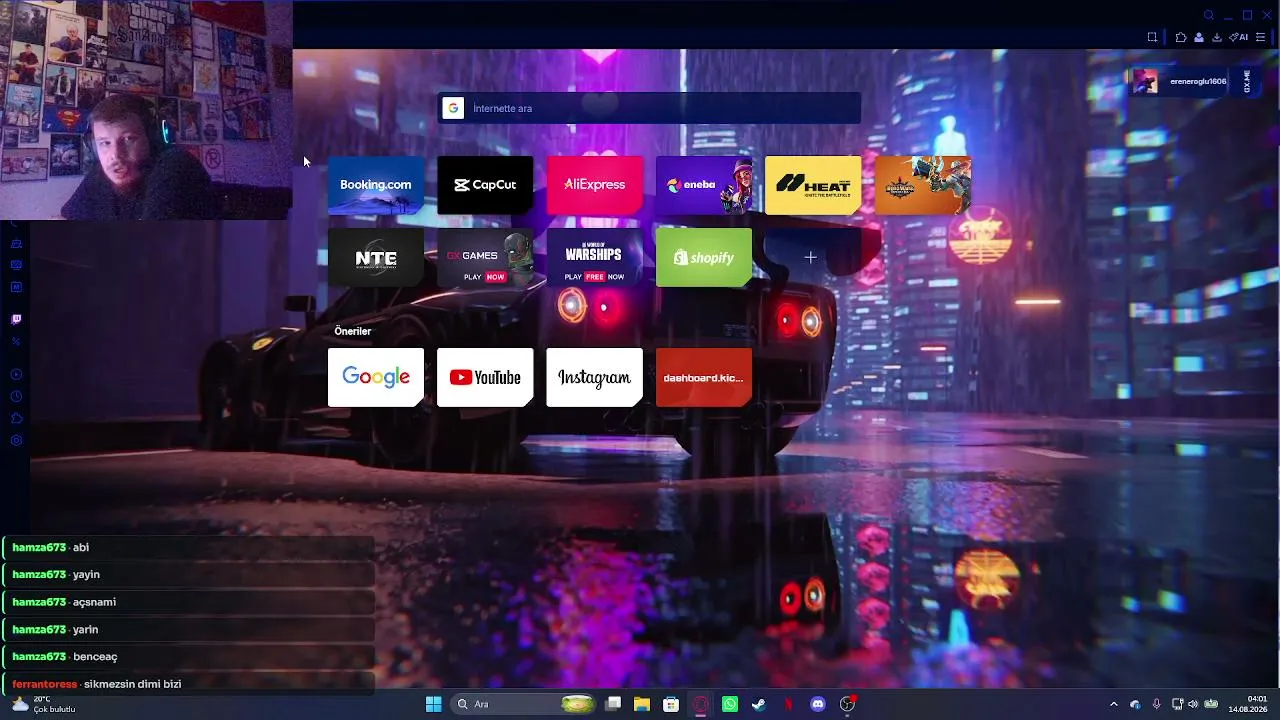Open the sidebar player icon
The width and height of the screenshot is (1280, 720).
point(16,374)
